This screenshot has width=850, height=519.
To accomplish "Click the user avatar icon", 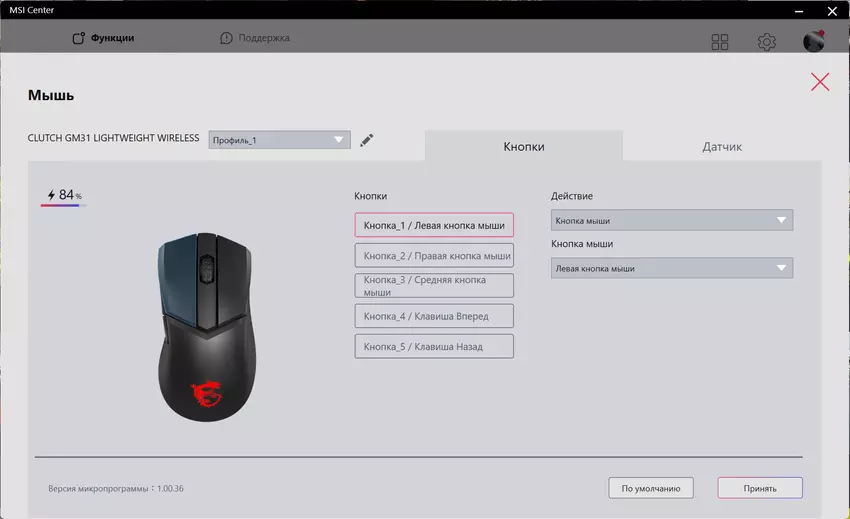I will [x=814, y=41].
